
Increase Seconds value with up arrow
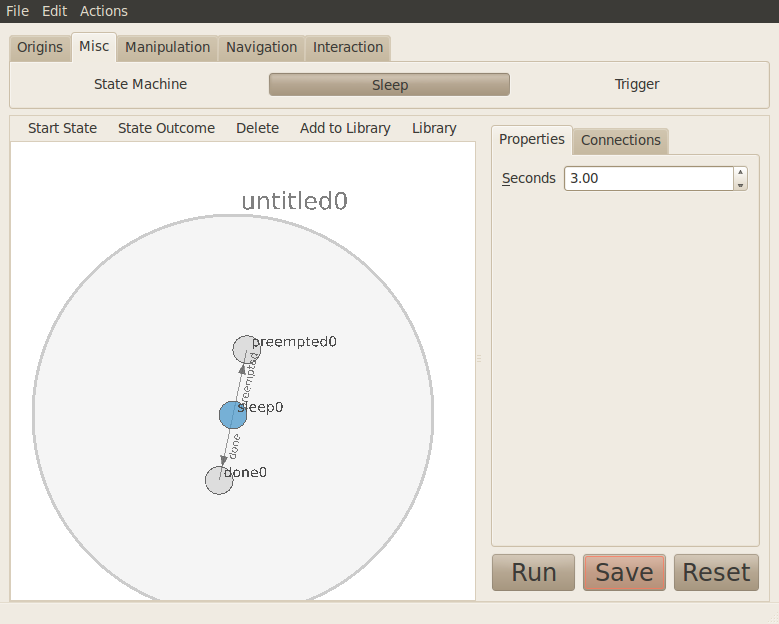tap(740, 172)
